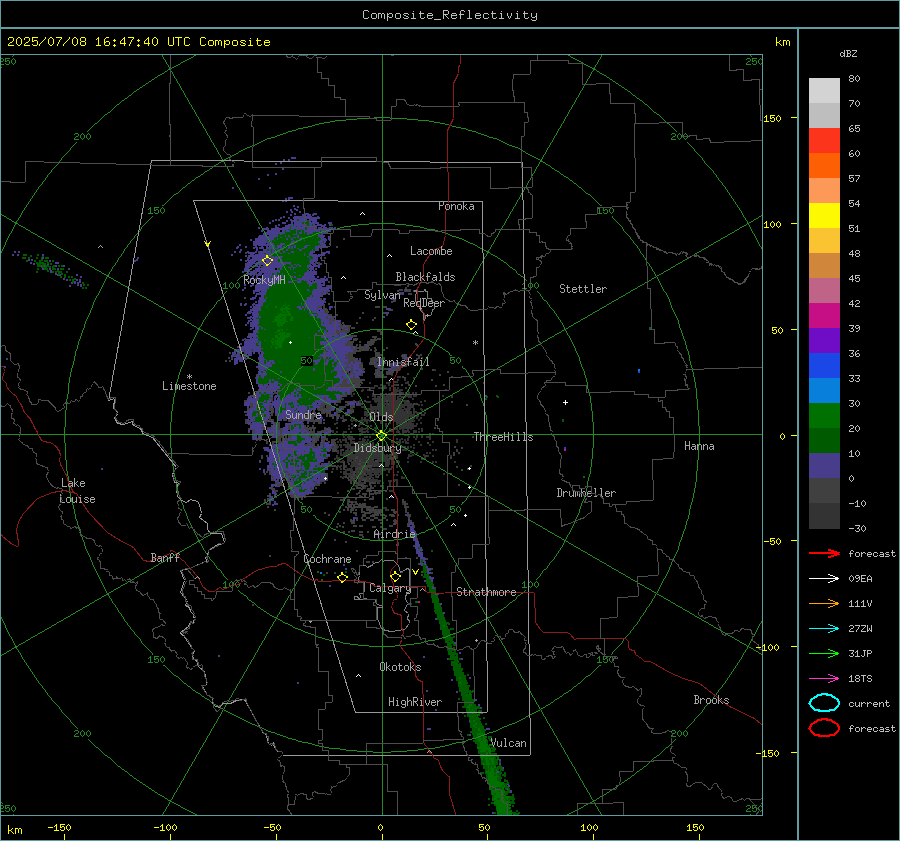The width and height of the screenshot is (900, 841).
Task: Select the bright yellow 54–51 dBZ swatch
Action: (824, 216)
